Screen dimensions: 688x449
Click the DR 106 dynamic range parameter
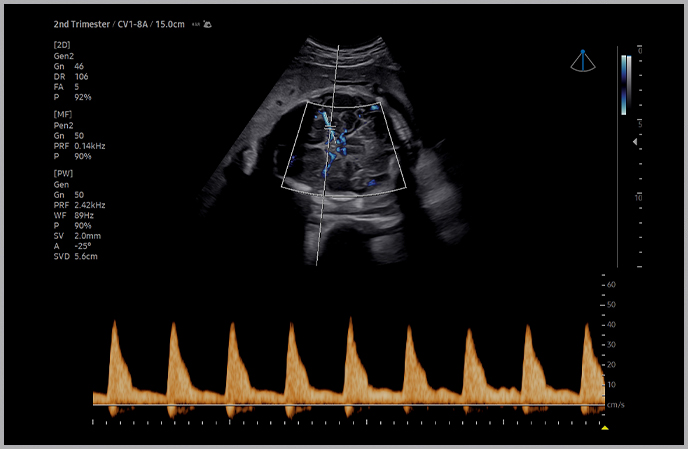71,76
